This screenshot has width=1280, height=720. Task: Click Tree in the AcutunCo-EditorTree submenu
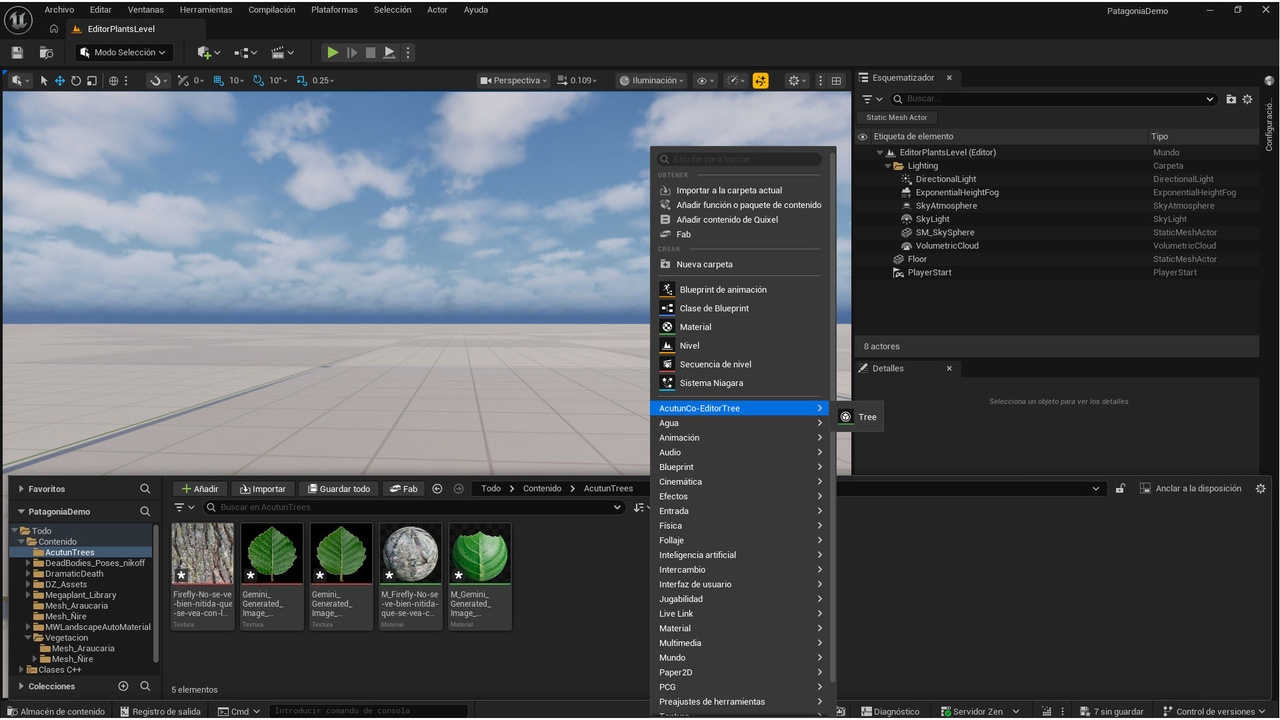tap(858, 417)
